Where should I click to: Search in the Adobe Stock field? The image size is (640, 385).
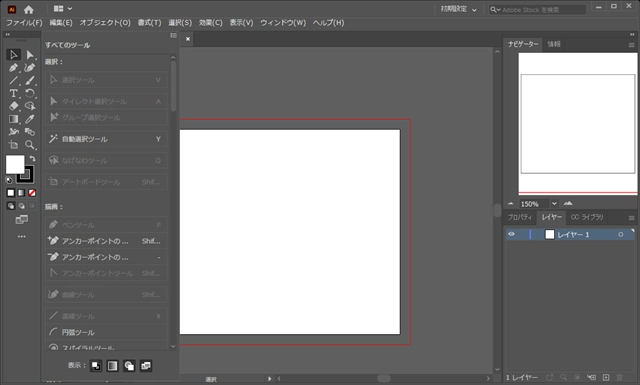coord(538,9)
